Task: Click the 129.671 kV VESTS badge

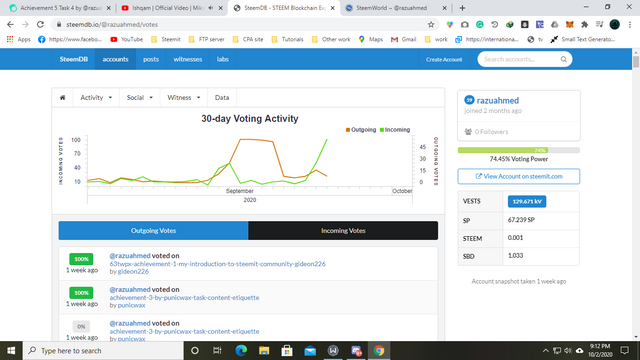Action: [527, 201]
